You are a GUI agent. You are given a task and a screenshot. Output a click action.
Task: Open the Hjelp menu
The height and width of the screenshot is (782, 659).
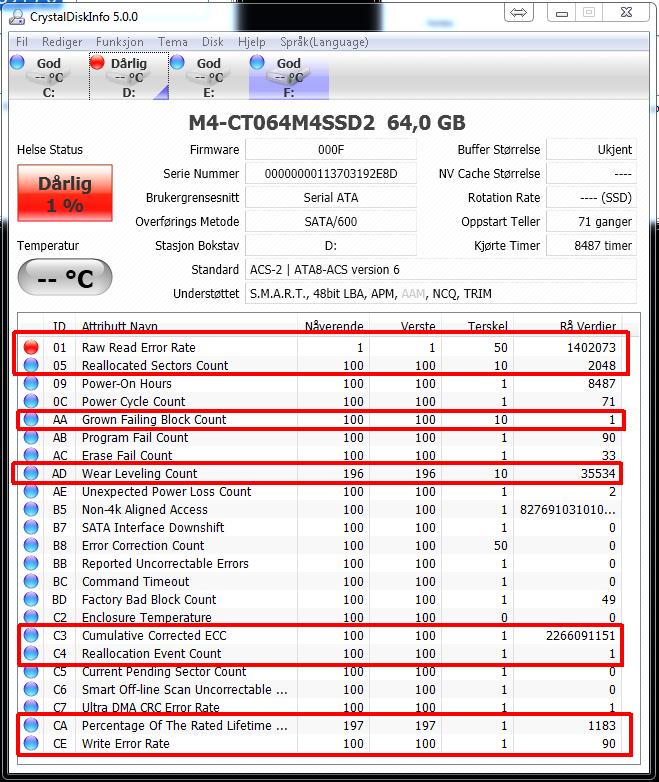tap(251, 42)
